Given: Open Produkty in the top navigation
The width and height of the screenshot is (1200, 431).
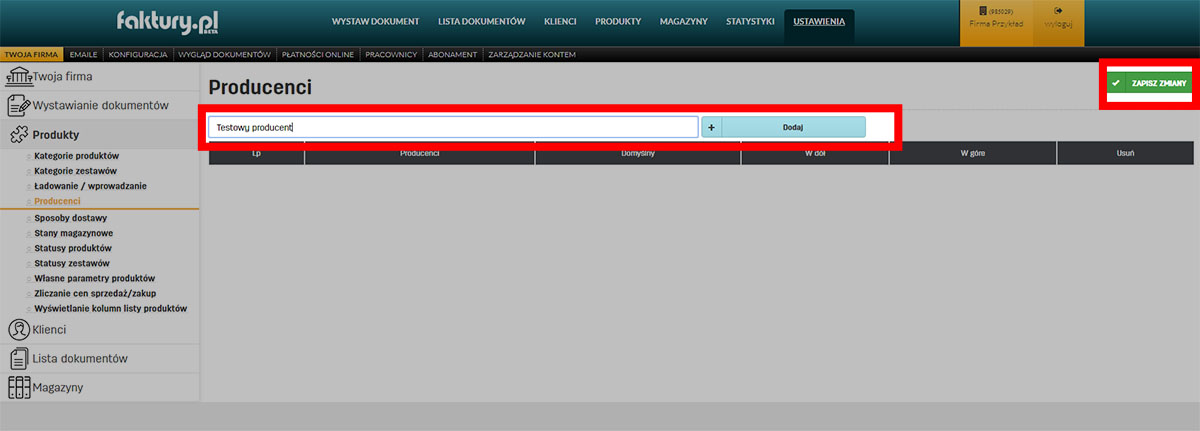Looking at the screenshot, I should [x=618, y=21].
